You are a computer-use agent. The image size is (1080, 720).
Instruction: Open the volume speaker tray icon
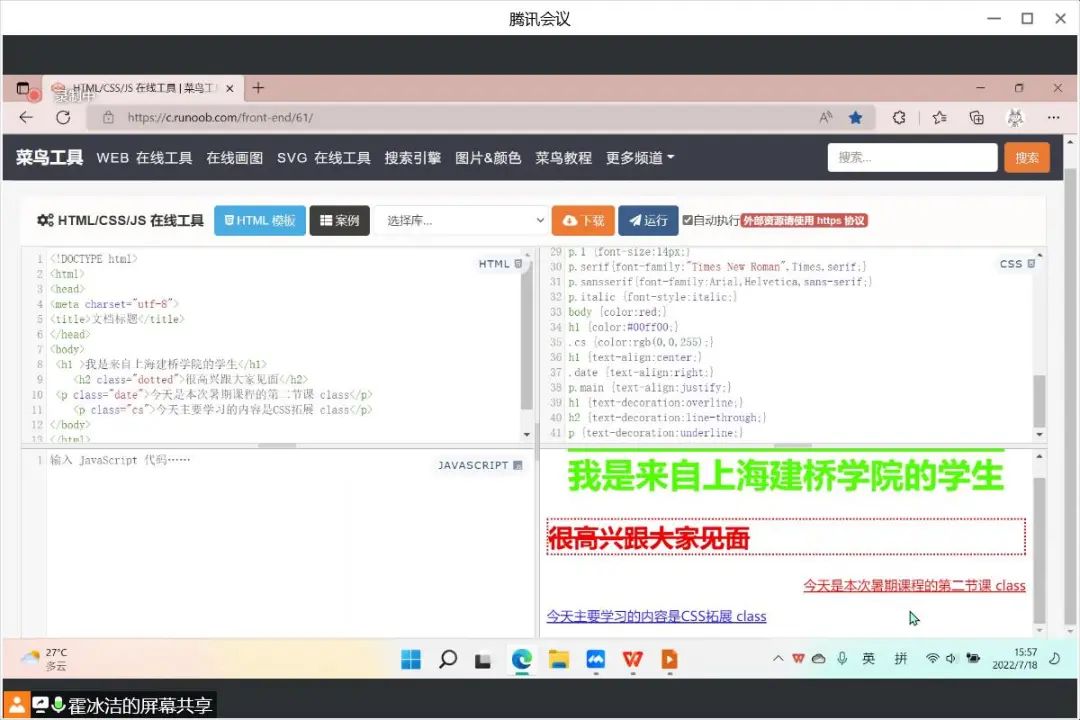[x=951, y=659]
